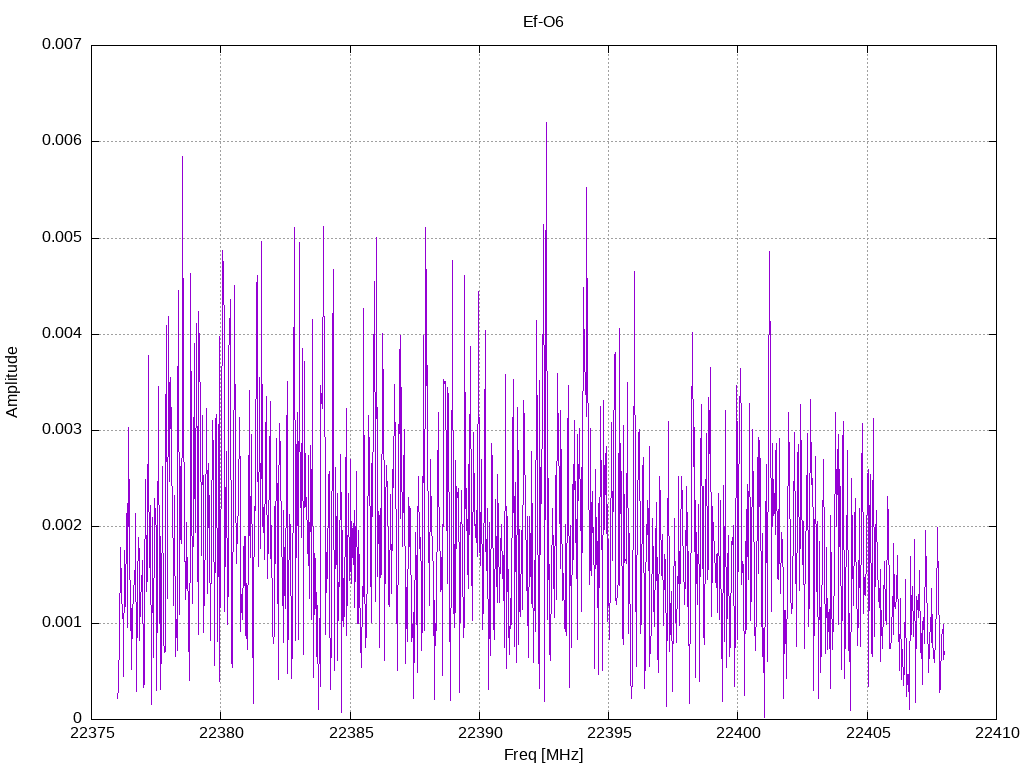Viewport: 1024px width, 768px height.
Task: Click the y-axis value 0.003
Action: coord(62,430)
